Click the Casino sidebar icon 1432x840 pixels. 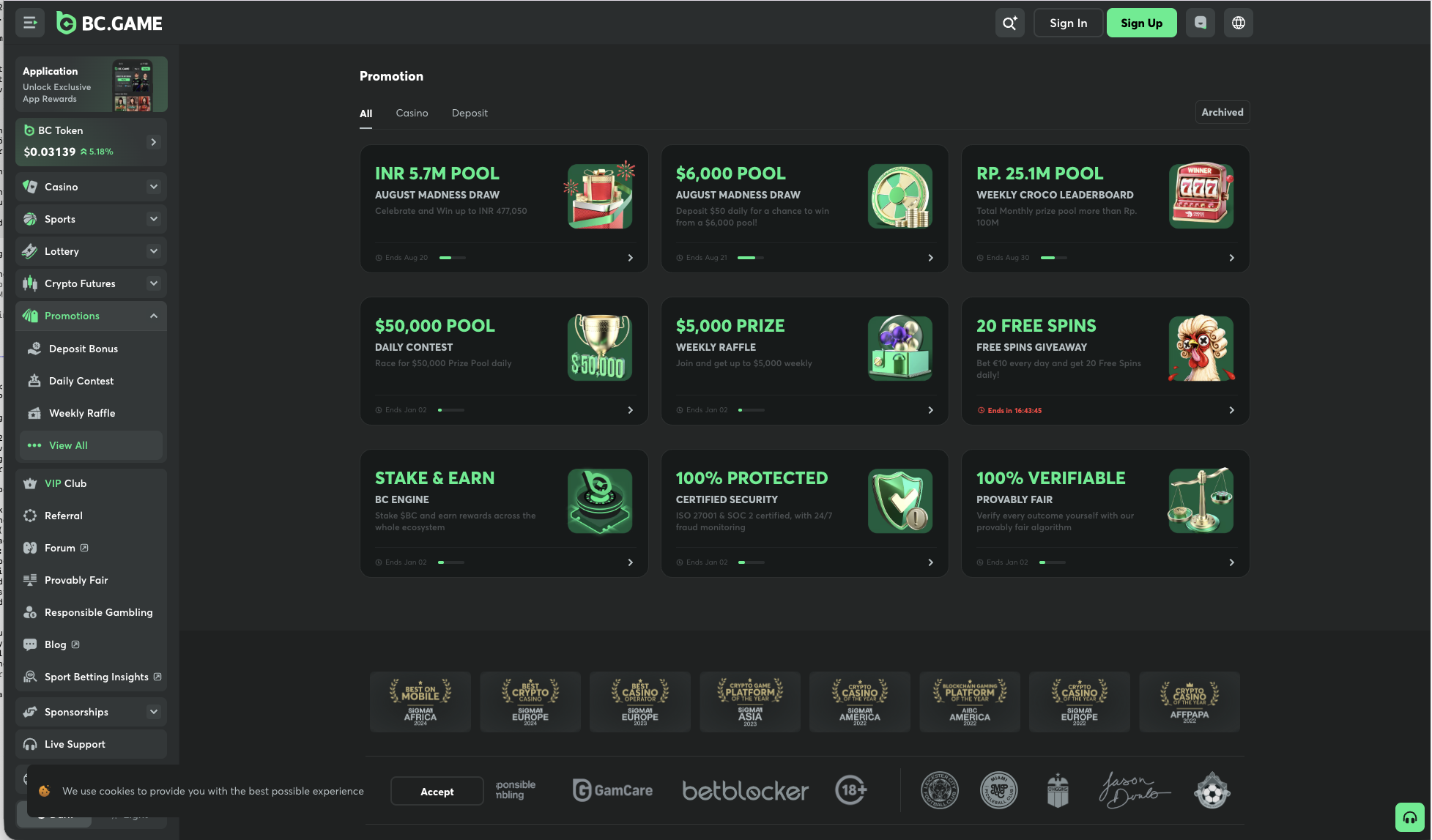[x=30, y=187]
